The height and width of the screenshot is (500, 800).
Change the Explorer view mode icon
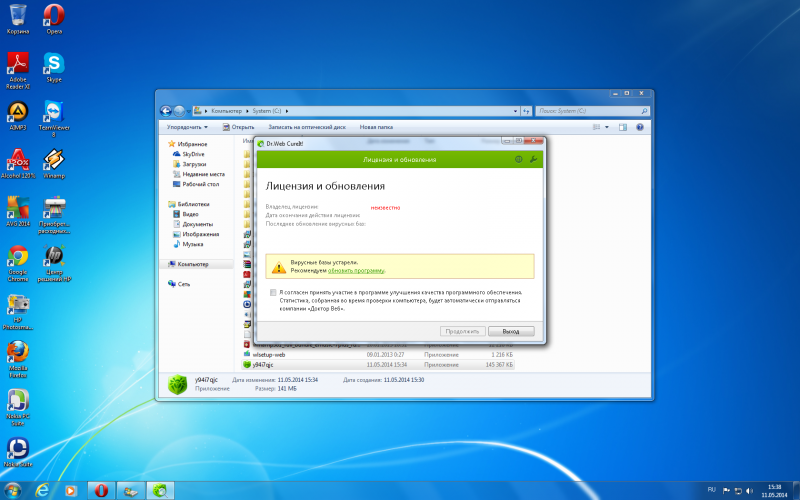pyautogui.click(x=596, y=127)
